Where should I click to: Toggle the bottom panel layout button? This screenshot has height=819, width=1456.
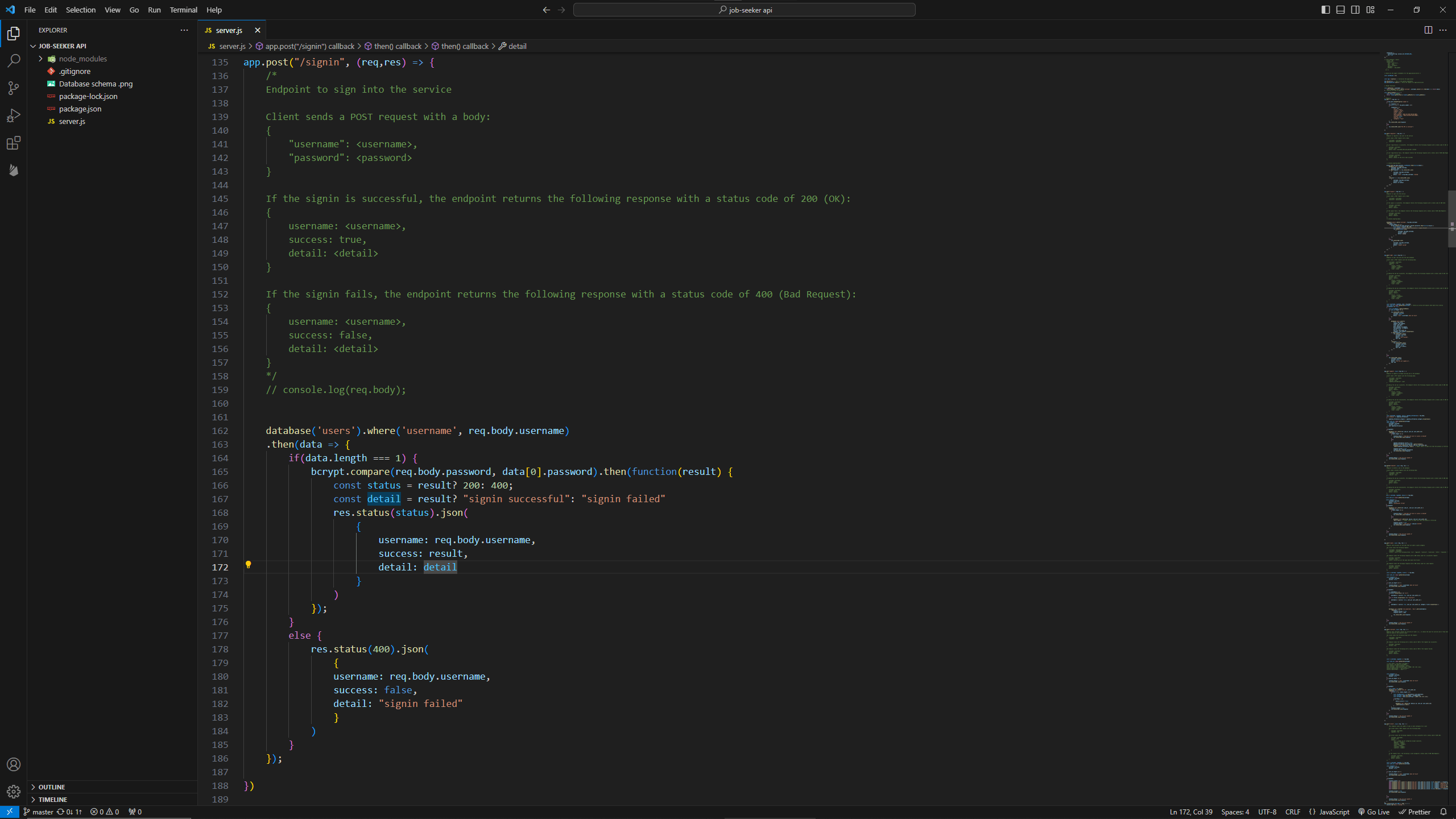point(1341,10)
